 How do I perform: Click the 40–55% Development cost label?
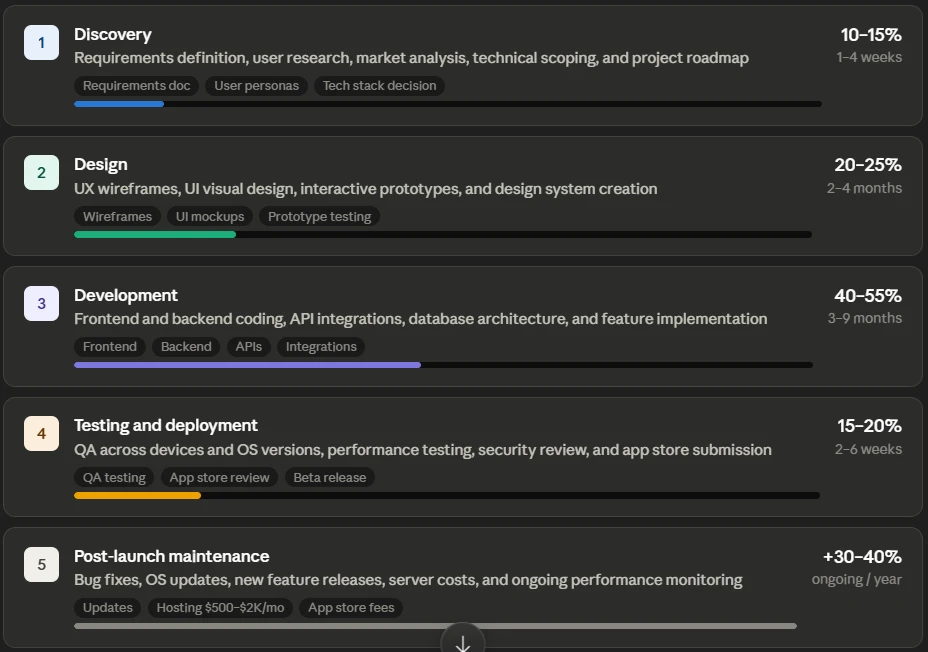point(868,295)
